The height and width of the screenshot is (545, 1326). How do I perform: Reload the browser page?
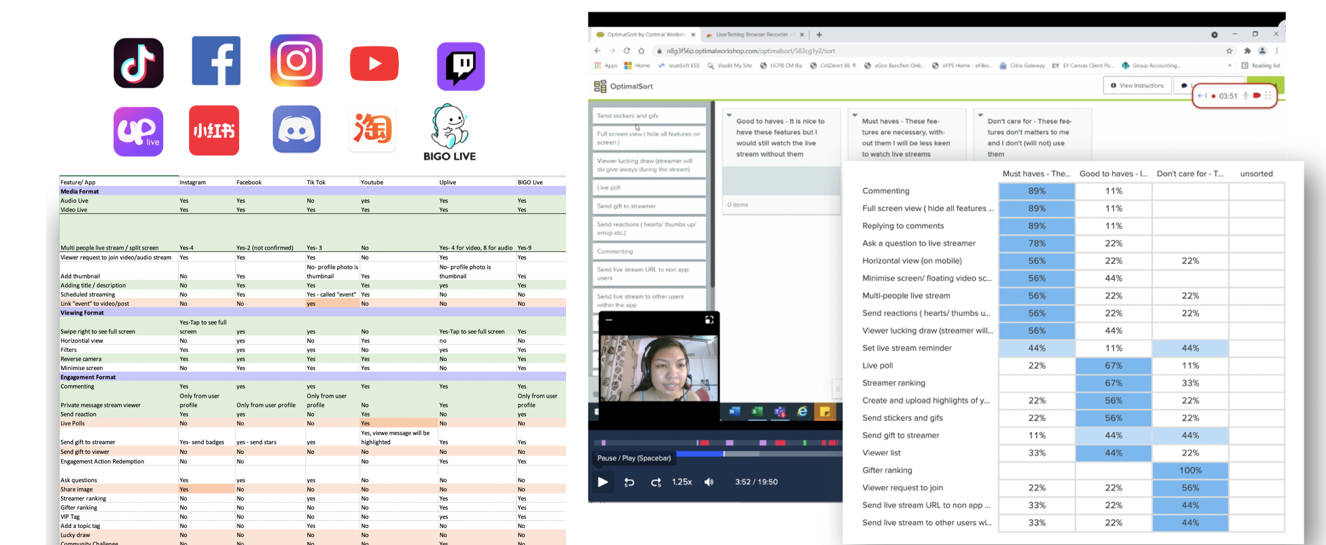627,50
